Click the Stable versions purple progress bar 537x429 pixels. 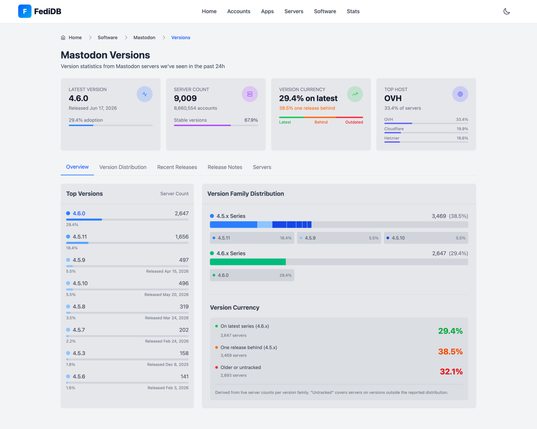click(x=216, y=125)
